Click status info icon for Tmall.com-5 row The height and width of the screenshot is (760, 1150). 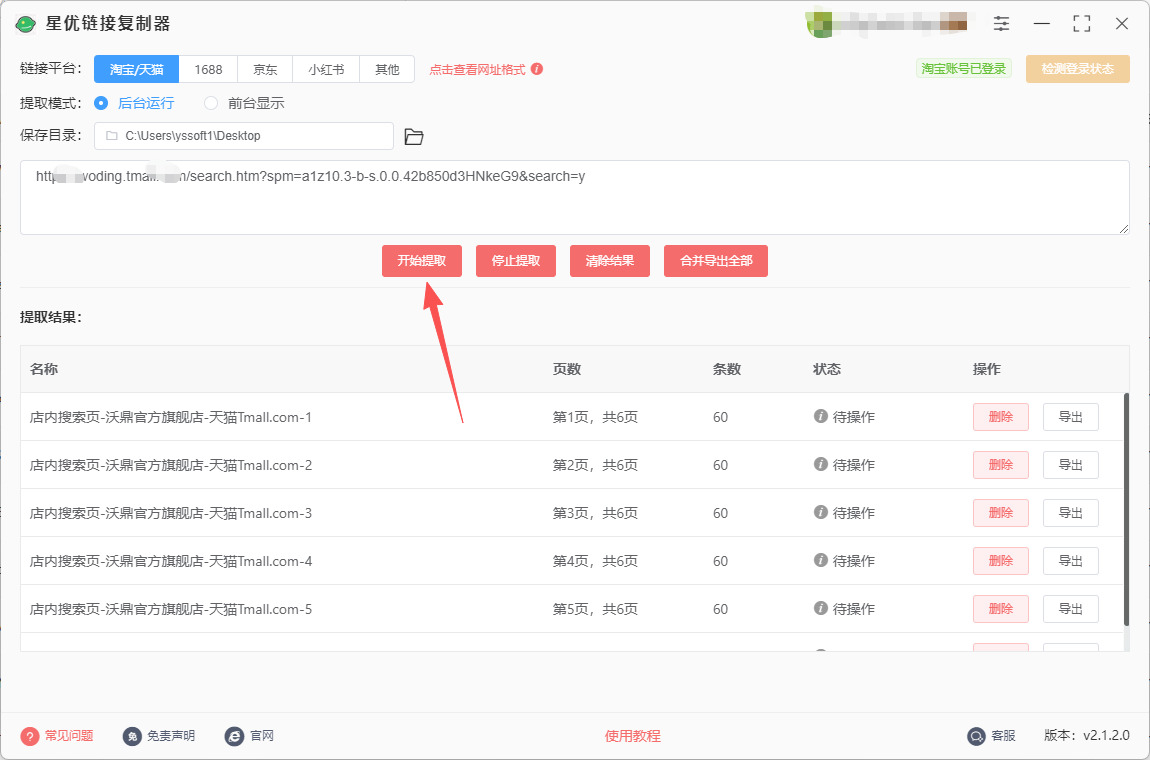pyautogui.click(x=821, y=608)
